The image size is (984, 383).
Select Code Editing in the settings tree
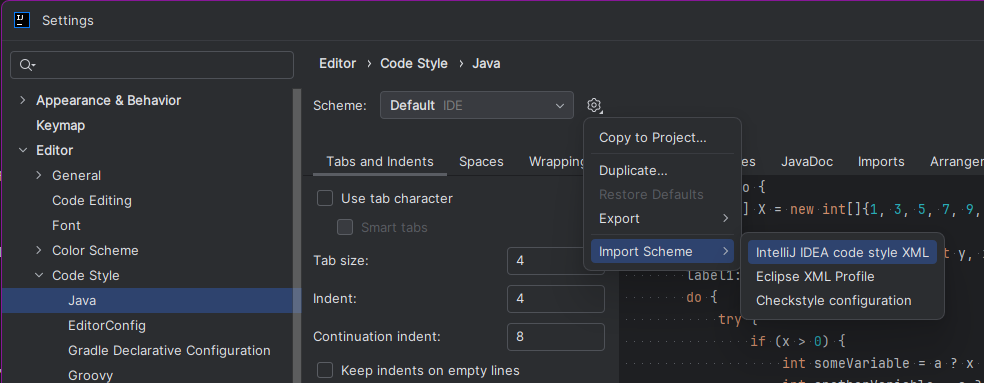pyautogui.click(x=92, y=201)
